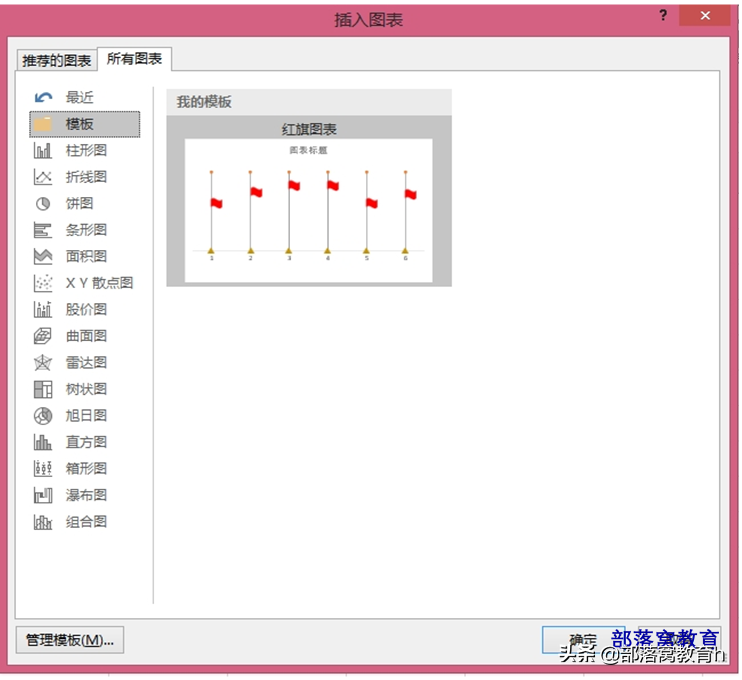Click the 股价图 text label

tap(86, 309)
